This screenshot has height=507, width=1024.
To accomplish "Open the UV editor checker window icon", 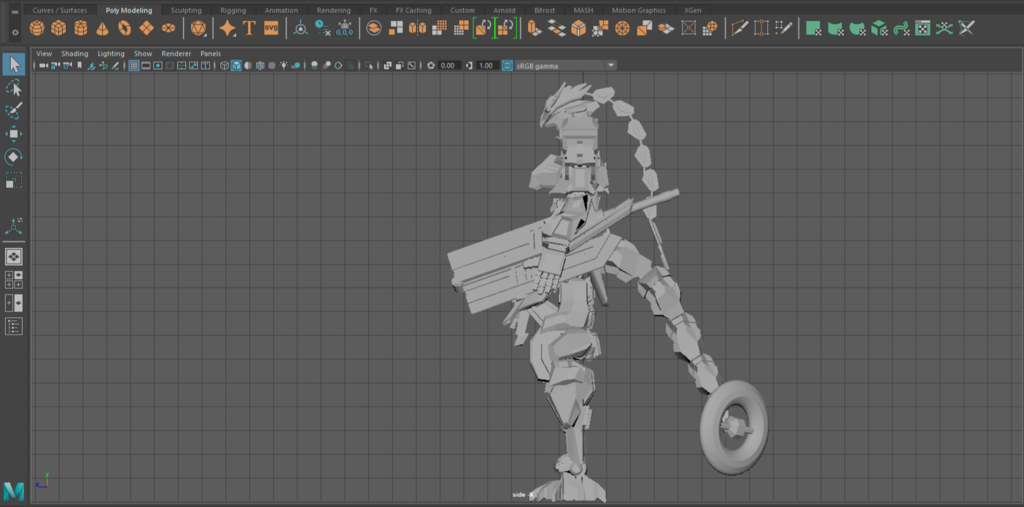I will [922, 28].
